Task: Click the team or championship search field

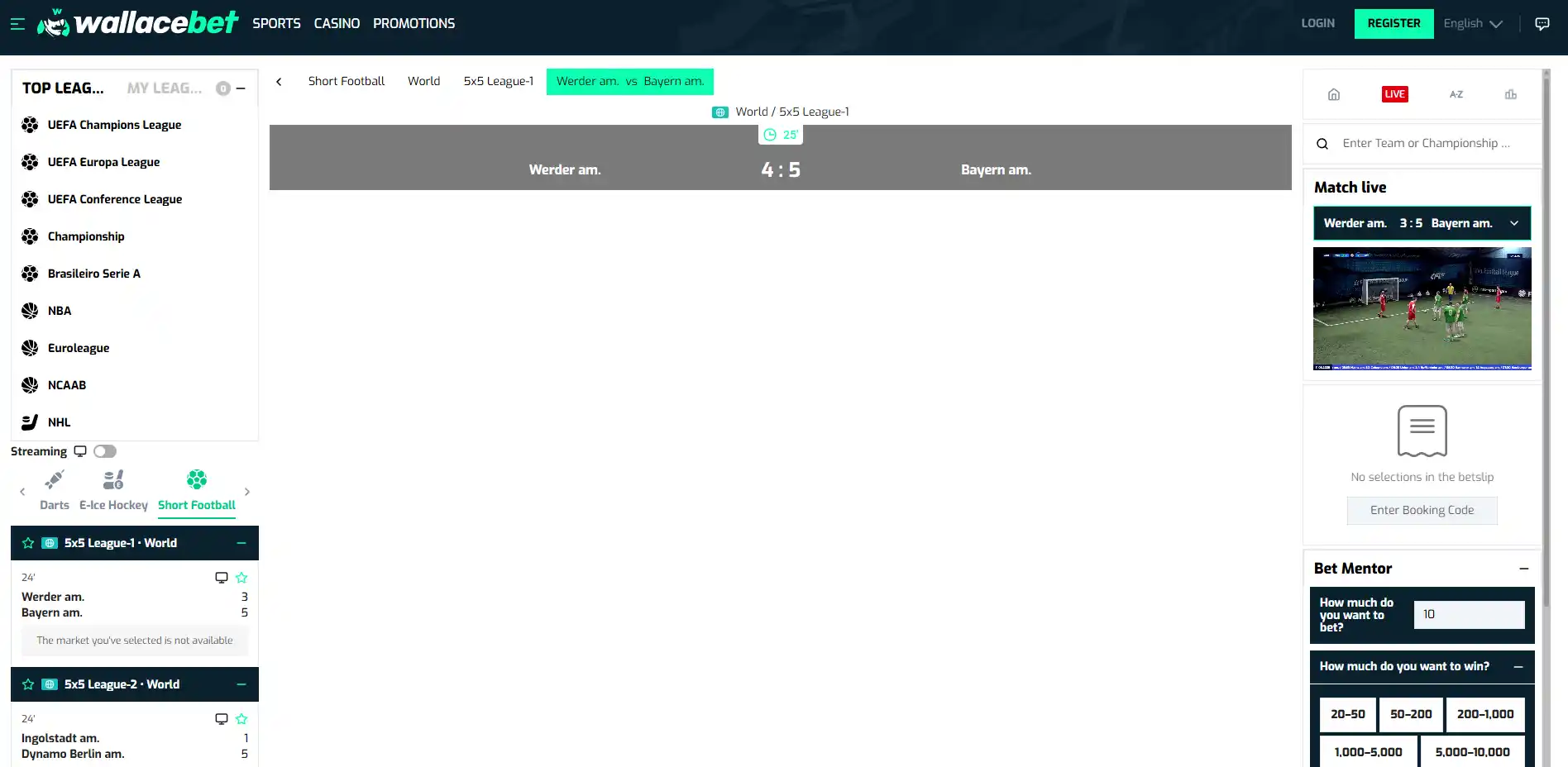Action: tap(1427, 144)
